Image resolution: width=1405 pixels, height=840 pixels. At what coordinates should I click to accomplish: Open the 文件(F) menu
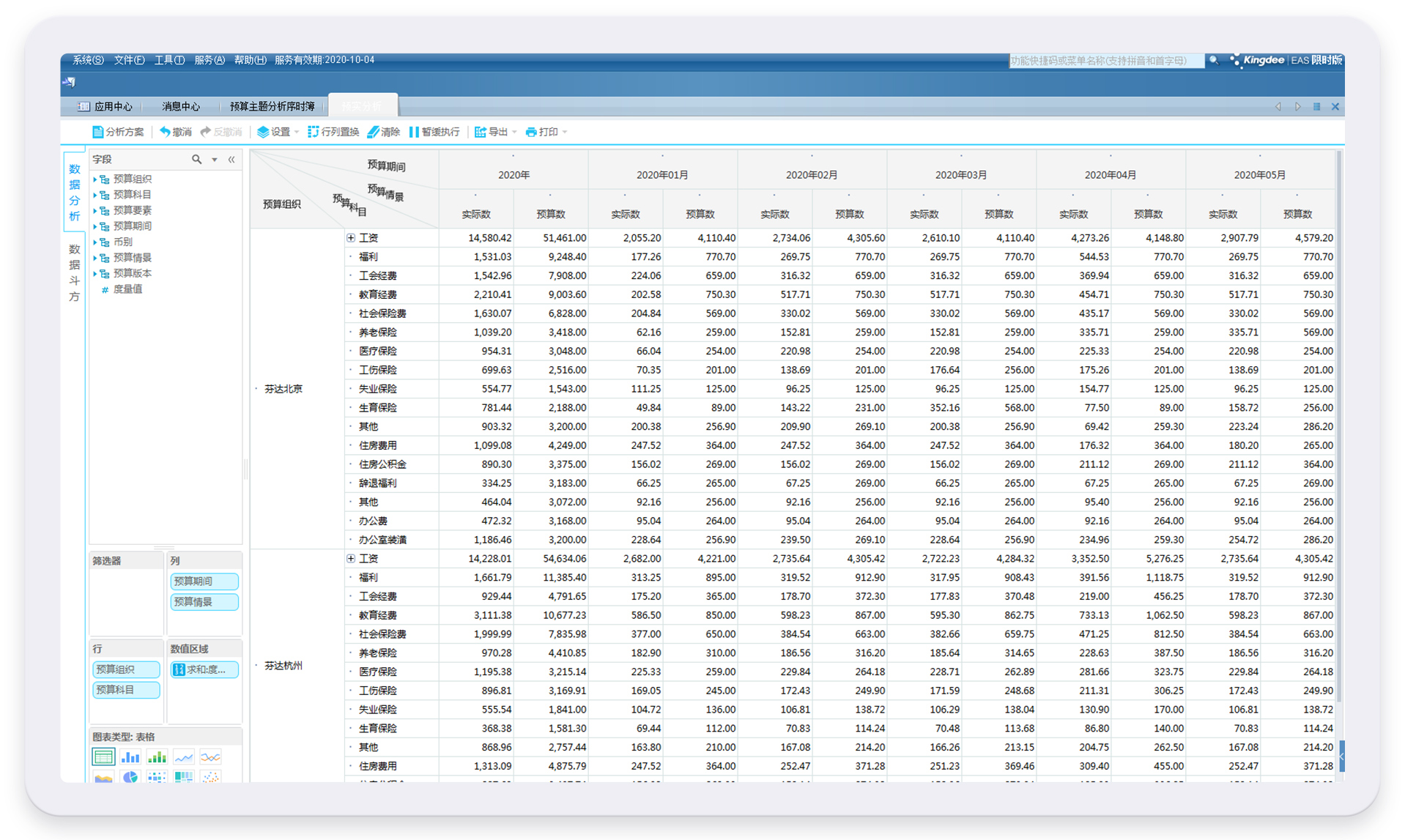click(130, 60)
